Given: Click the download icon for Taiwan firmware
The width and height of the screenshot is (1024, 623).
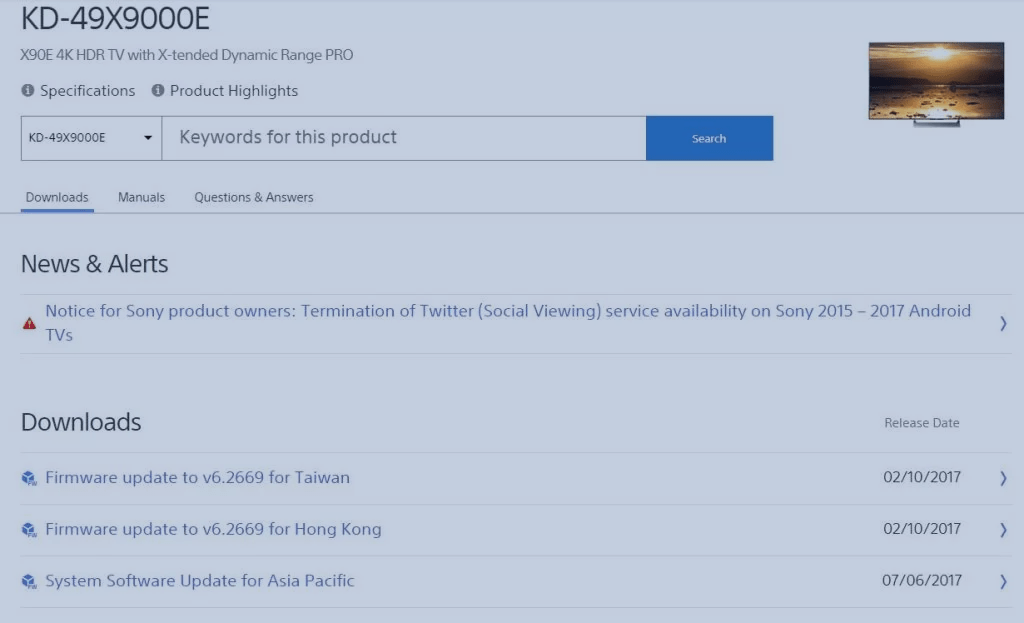Looking at the screenshot, I should 29,478.
